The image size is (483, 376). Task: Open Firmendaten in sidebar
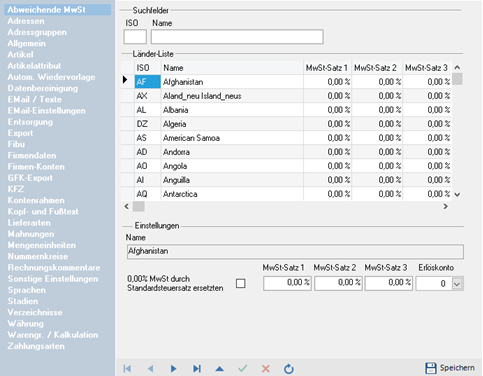click(x=32, y=156)
